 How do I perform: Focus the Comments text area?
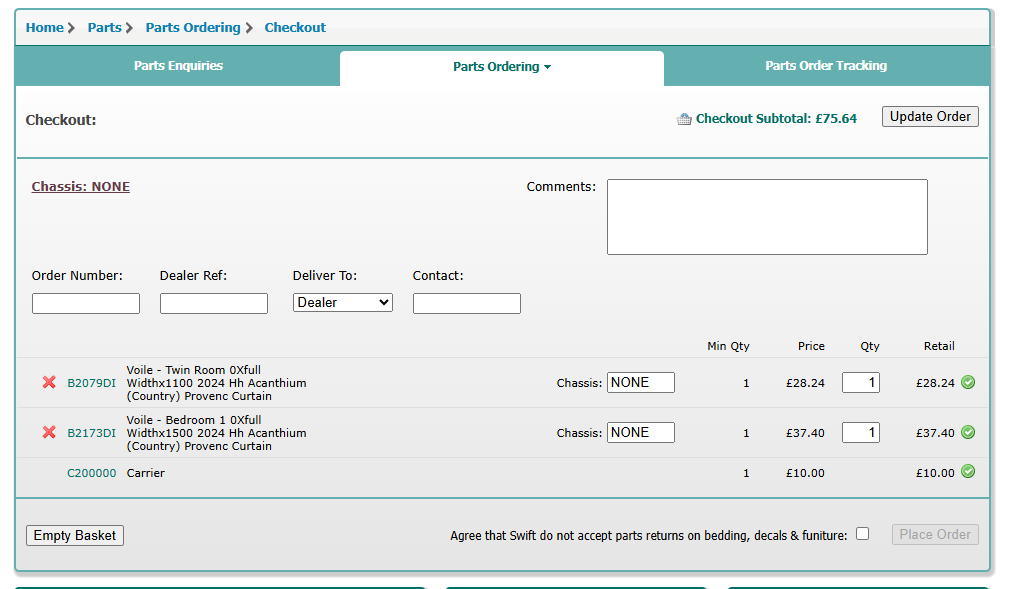click(767, 217)
